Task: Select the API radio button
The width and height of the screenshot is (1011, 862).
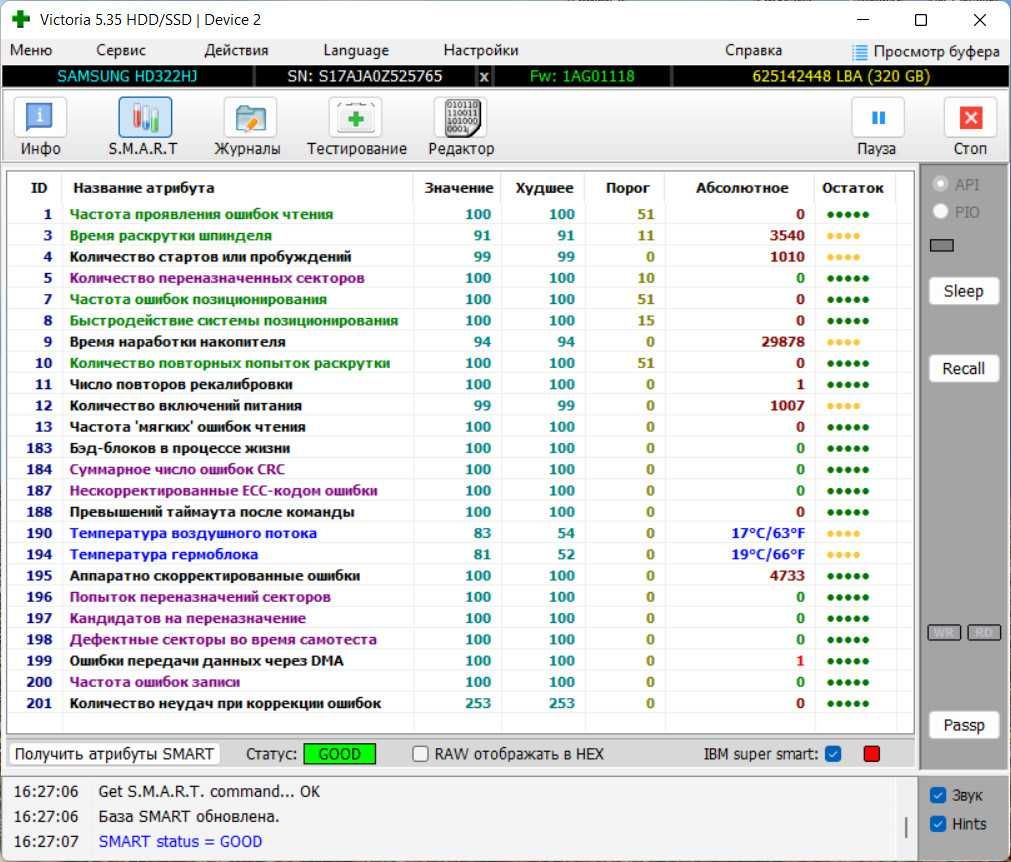Action: (x=941, y=184)
